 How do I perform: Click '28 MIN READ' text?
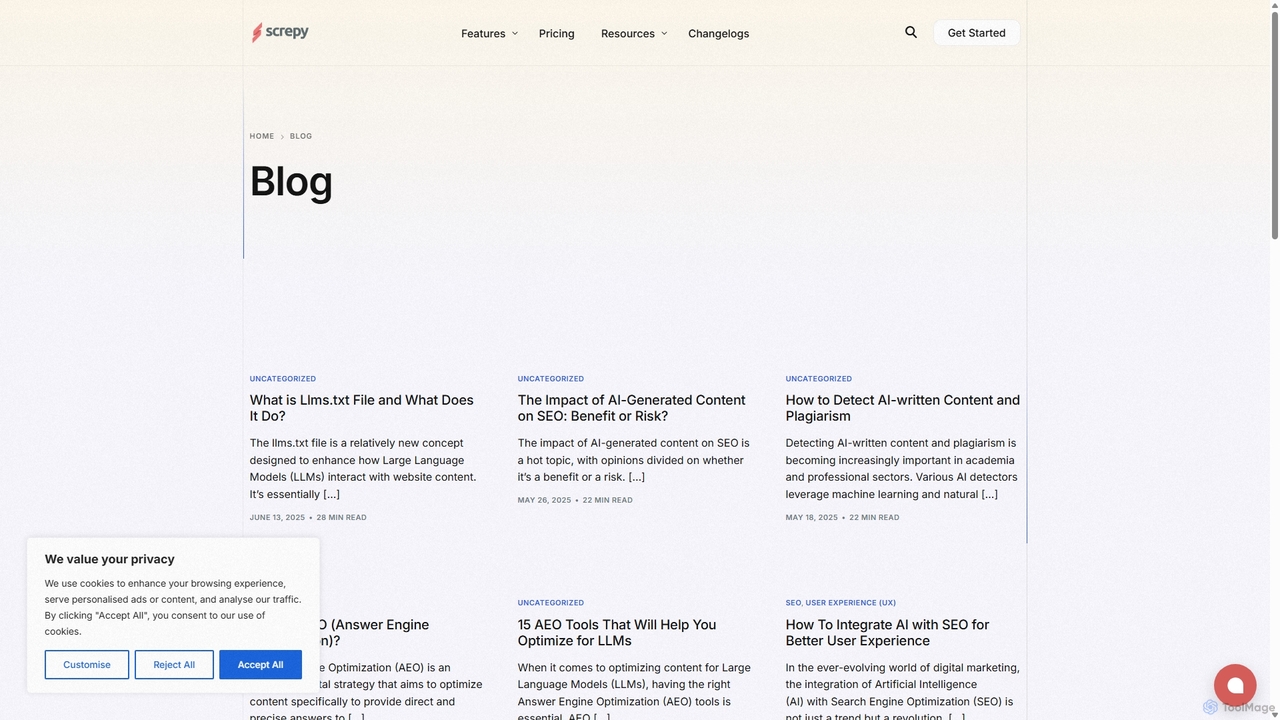point(342,518)
